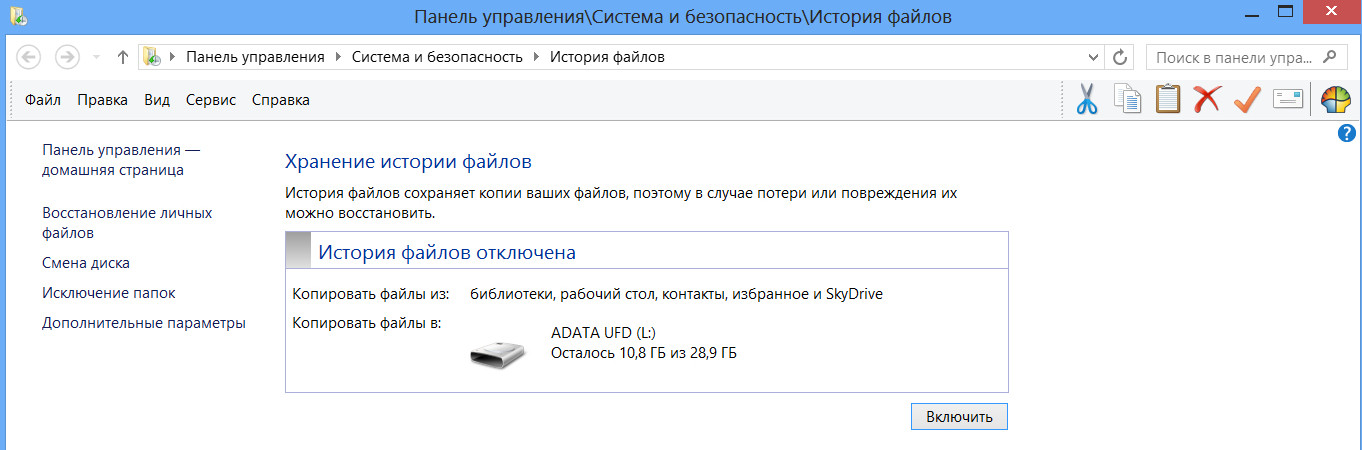1362x450 pixels.
Task: Click the orange checkmark Properties icon
Action: tap(1246, 100)
